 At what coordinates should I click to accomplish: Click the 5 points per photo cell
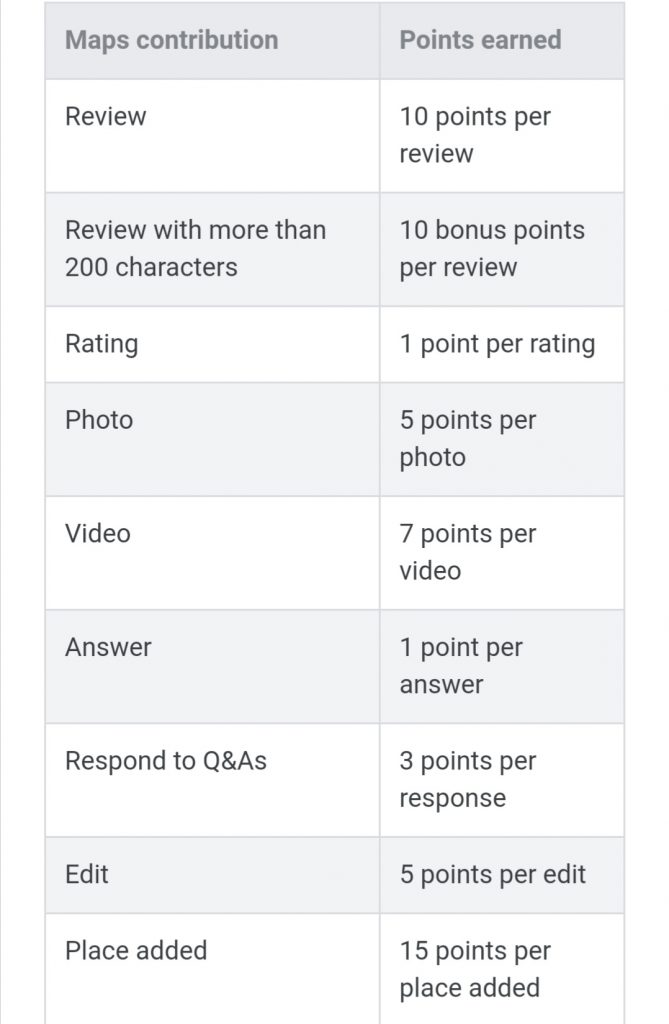[468, 439]
